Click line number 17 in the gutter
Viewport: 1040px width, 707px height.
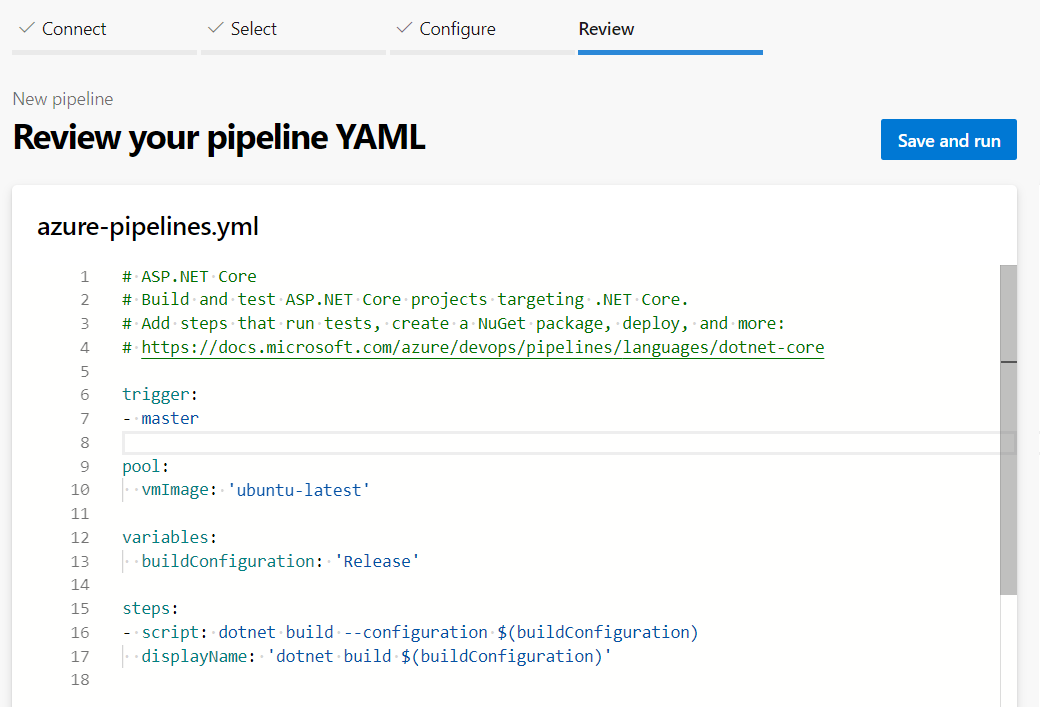[81, 657]
